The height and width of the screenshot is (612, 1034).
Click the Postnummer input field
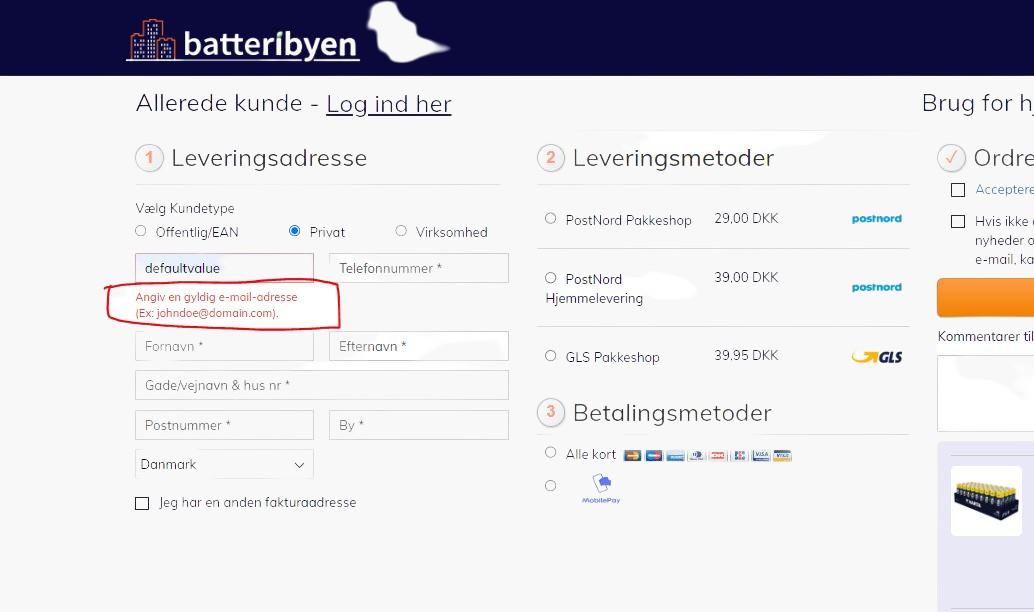coord(224,425)
